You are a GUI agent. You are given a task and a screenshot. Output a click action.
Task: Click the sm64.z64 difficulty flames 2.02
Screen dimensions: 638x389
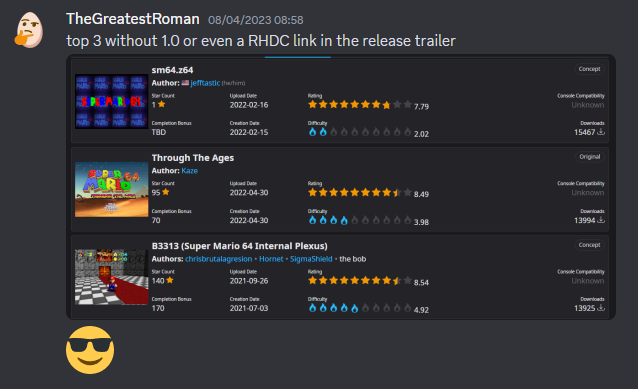[360, 132]
